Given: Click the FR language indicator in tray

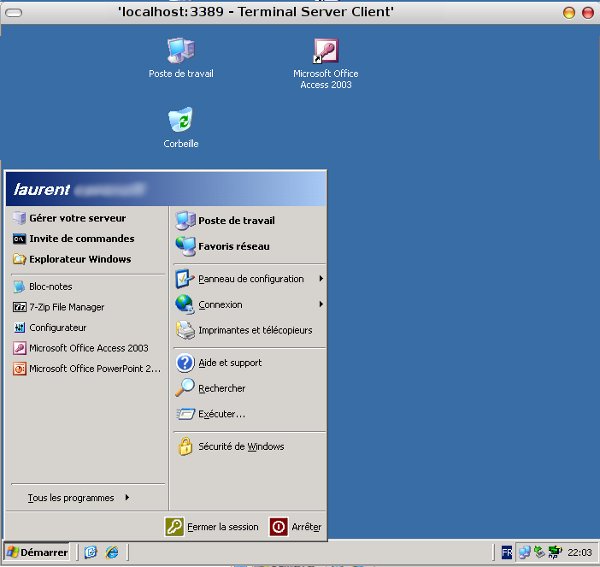Looking at the screenshot, I should [507, 552].
